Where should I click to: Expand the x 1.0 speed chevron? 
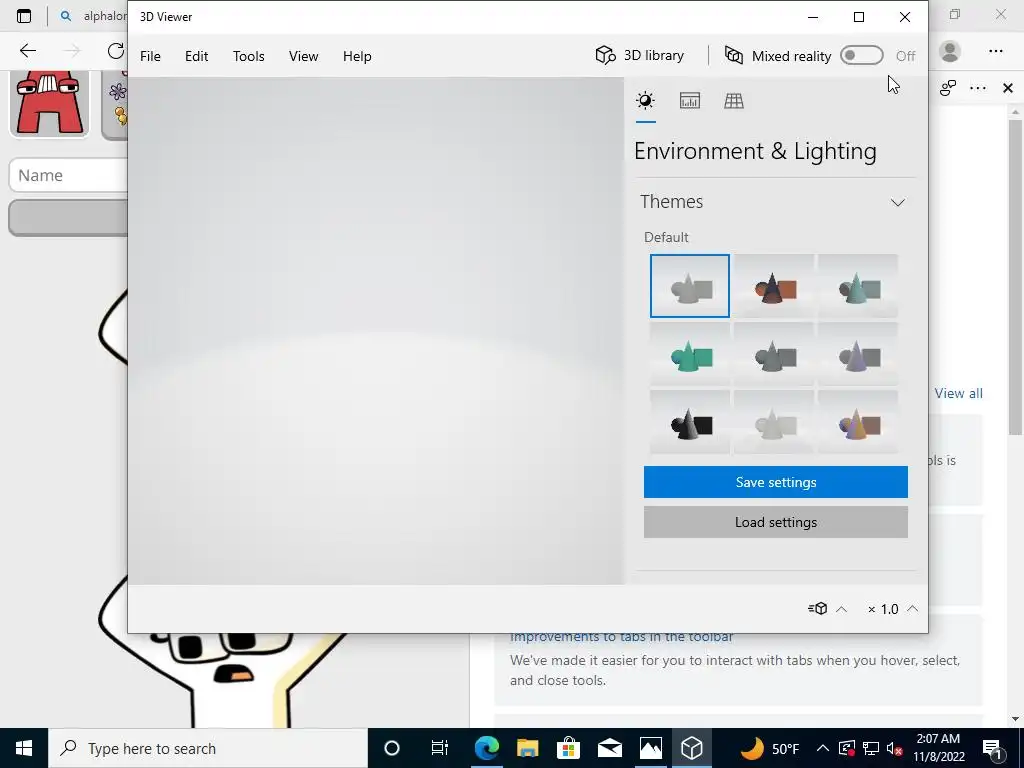pyautogui.click(x=913, y=609)
